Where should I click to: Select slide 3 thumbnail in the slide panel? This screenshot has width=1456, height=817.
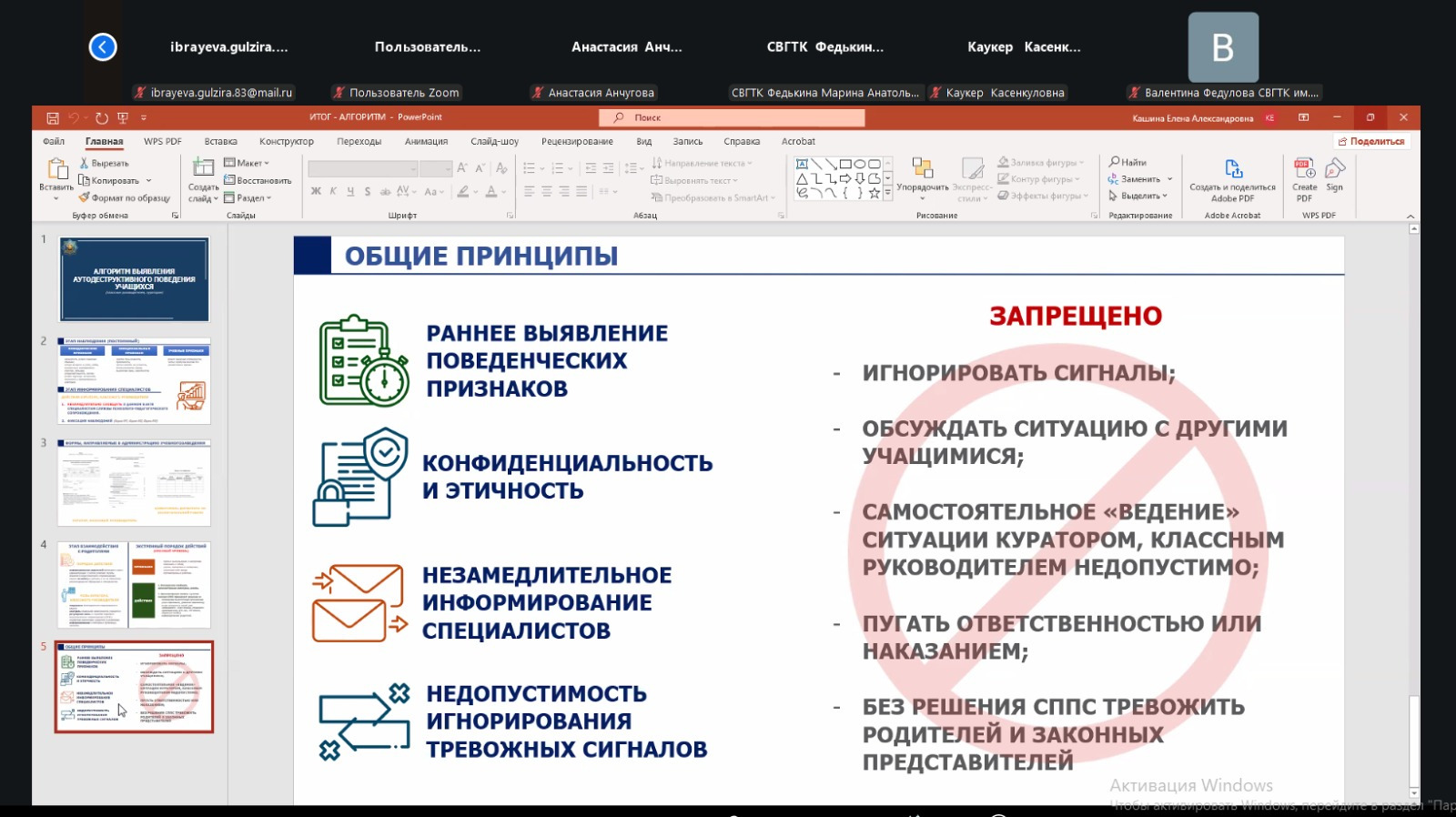[x=134, y=483]
